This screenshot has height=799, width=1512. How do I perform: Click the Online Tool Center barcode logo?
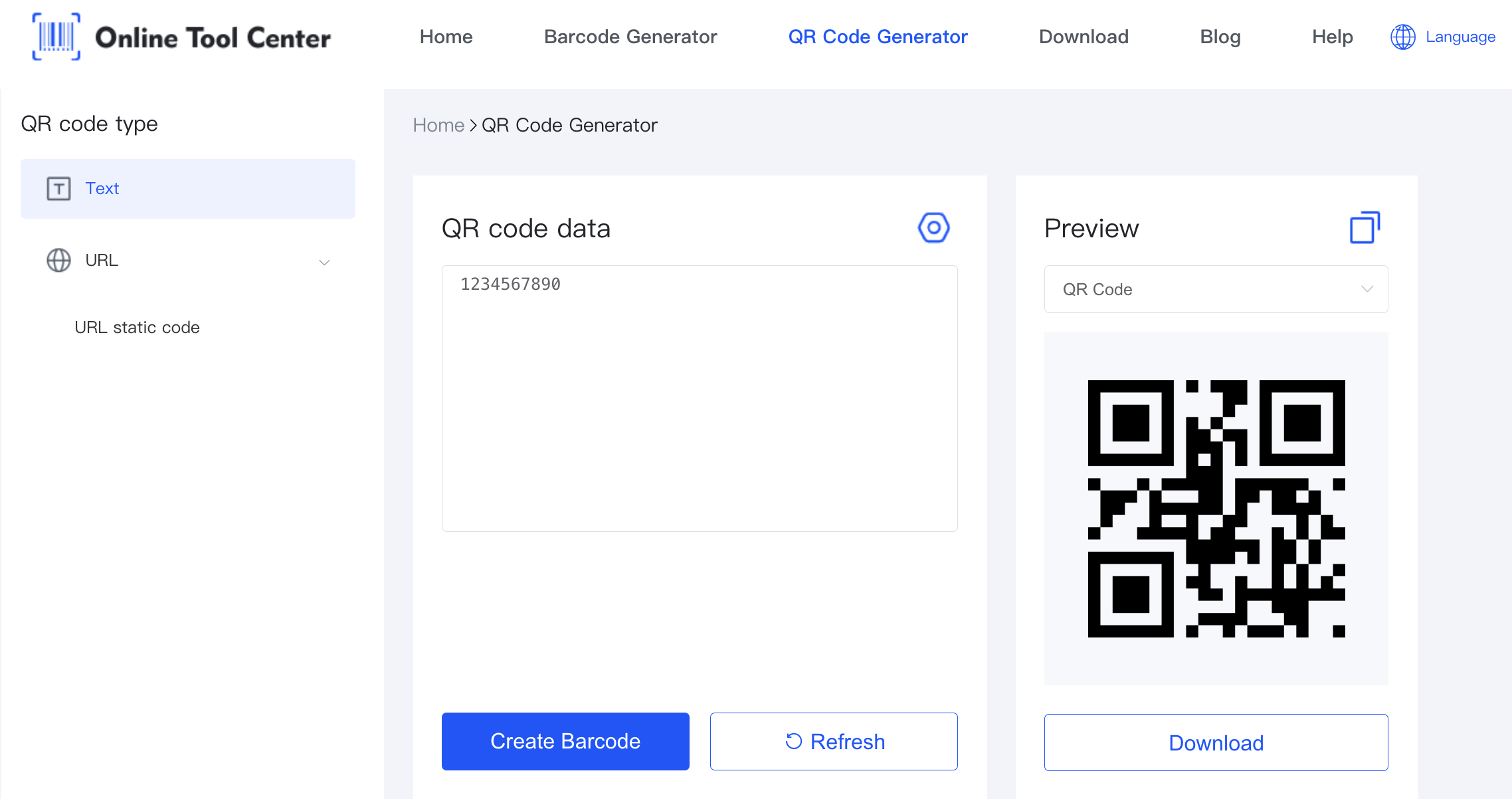point(56,37)
